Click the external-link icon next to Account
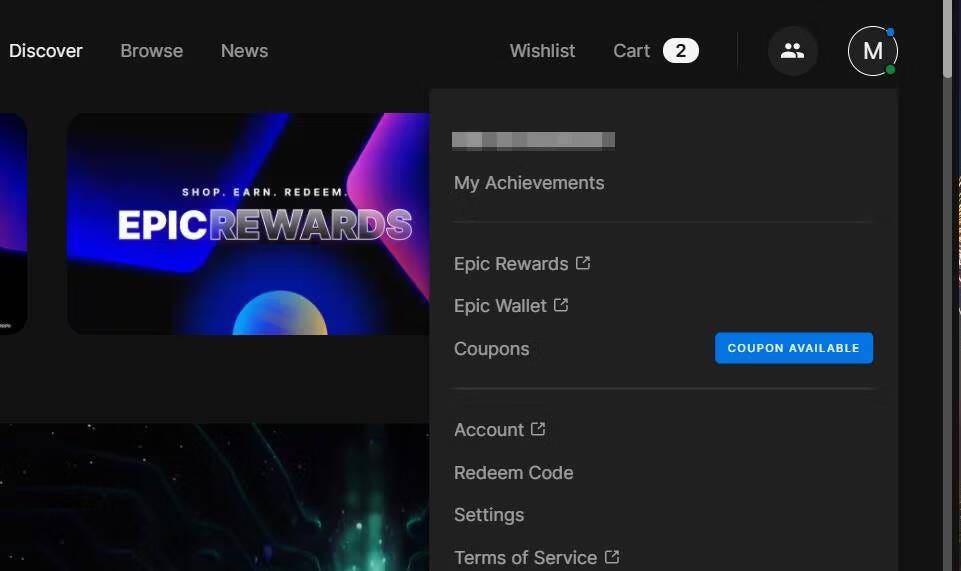 [538, 429]
